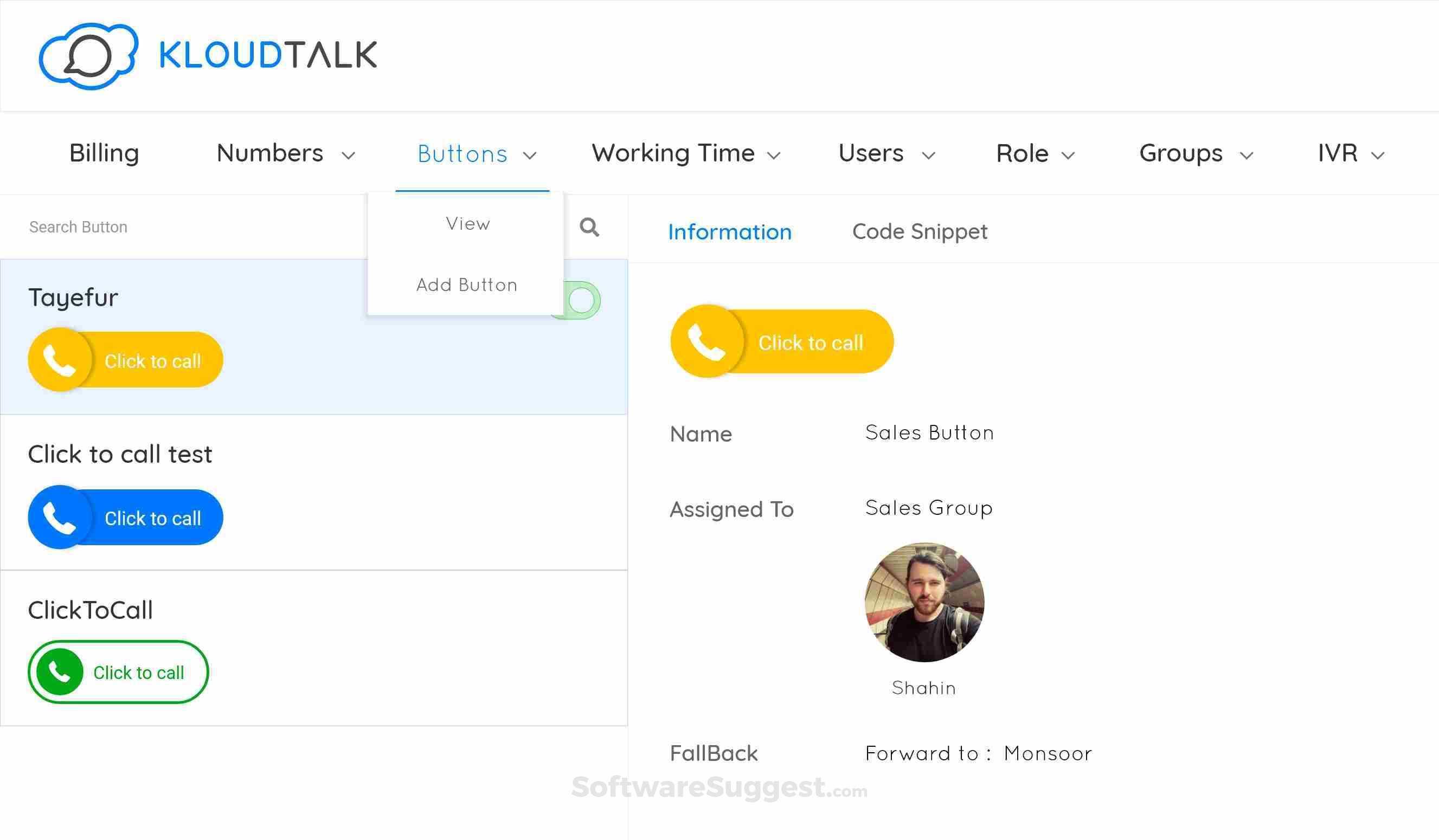The height and width of the screenshot is (840, 1439).
Task: Expand the Users menu chevron
Action: point(928,155)
